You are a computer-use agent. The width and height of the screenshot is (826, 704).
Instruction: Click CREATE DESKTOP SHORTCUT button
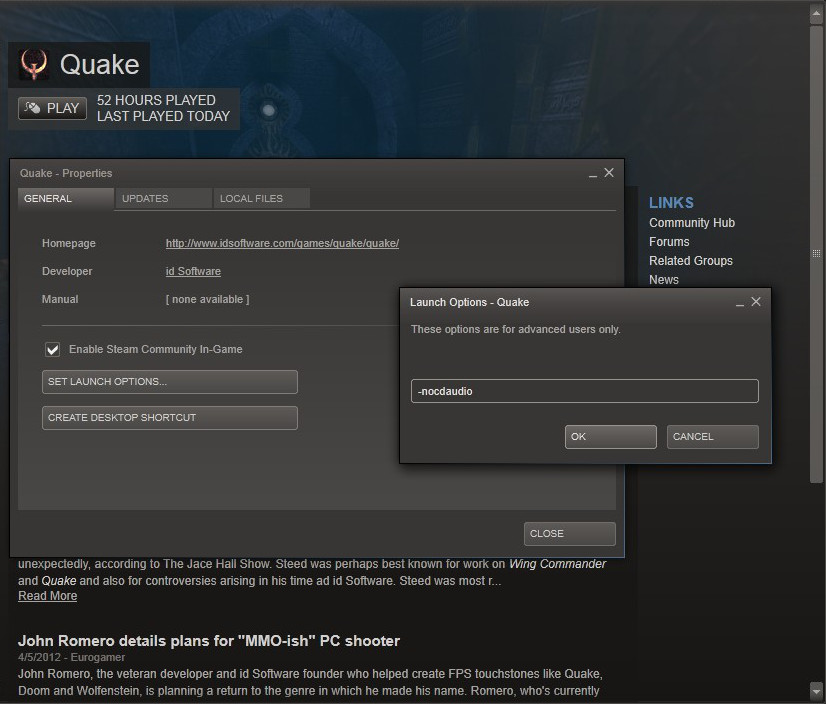click(x=170, y=417)
